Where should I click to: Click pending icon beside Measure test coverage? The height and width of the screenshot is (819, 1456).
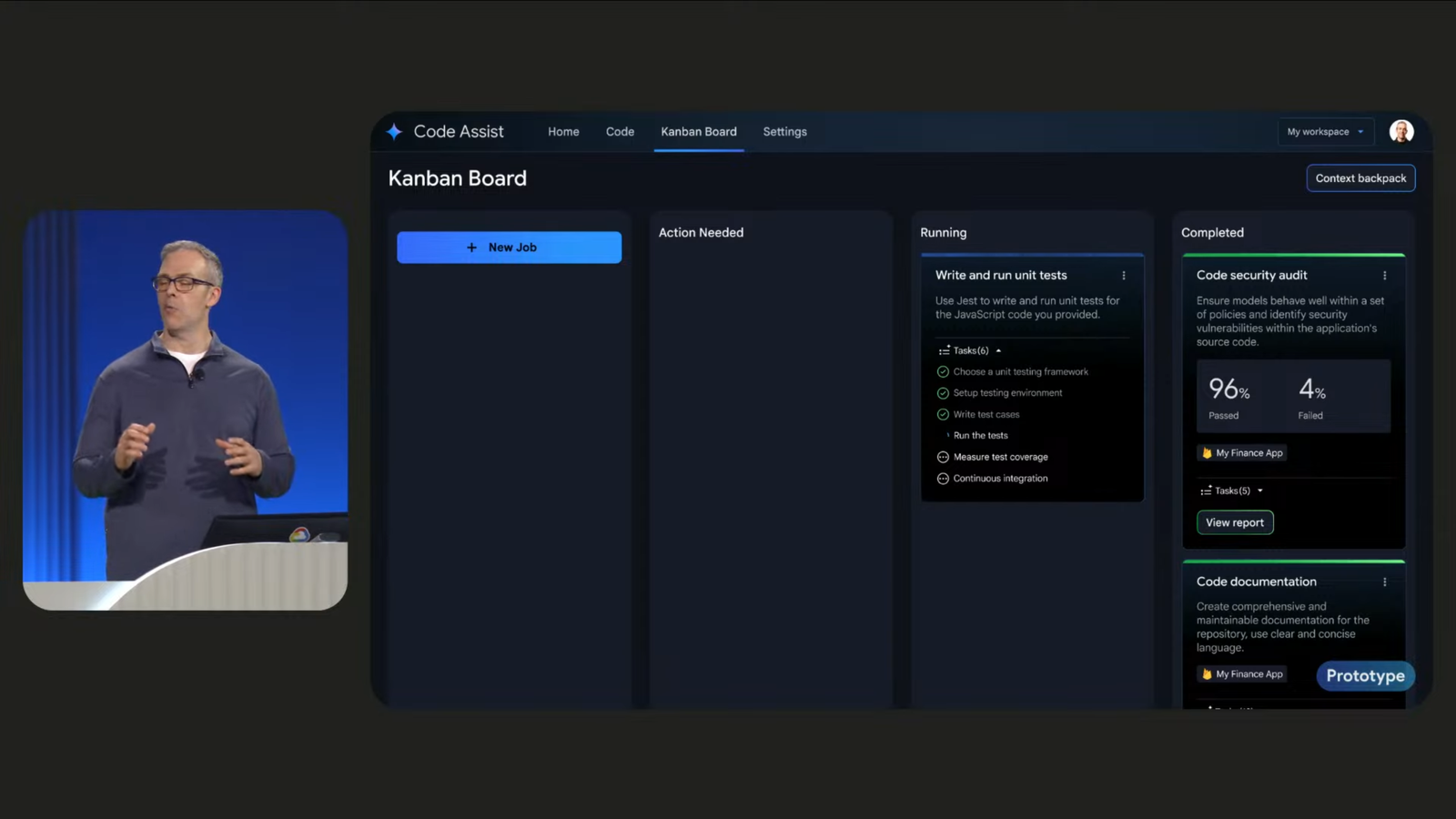click(943, 458)
